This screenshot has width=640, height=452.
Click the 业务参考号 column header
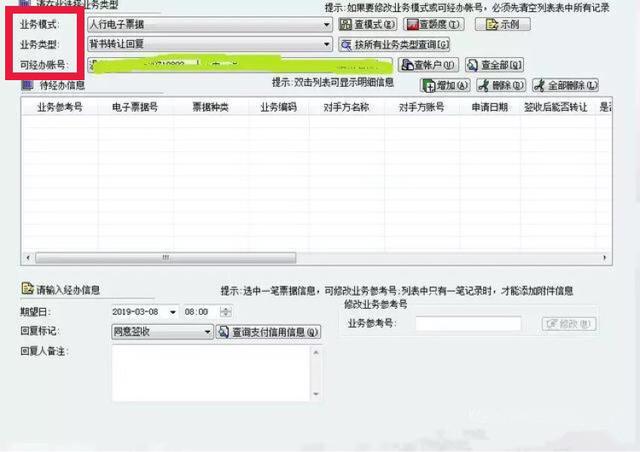tap(60, 107)
